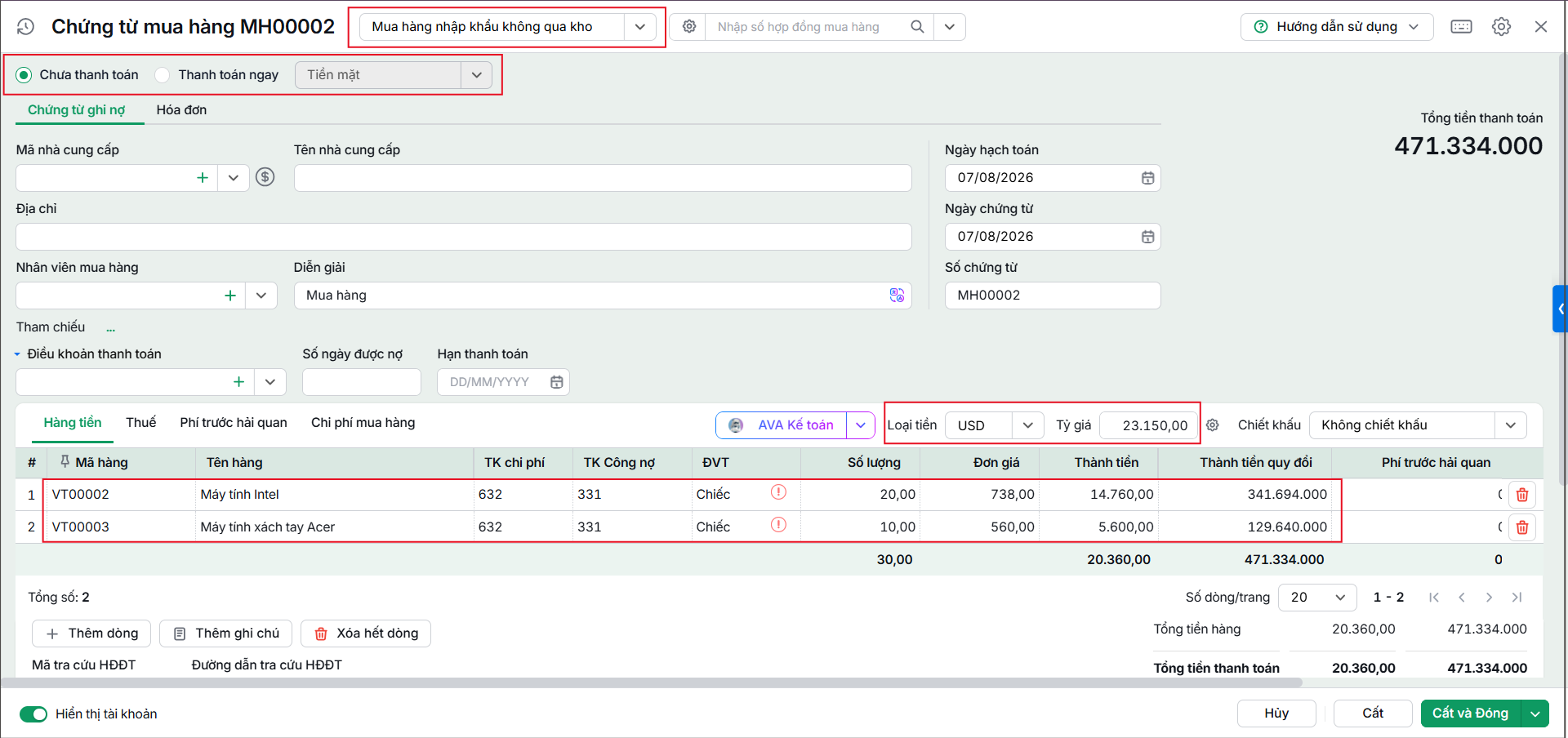Viewport: 1568px width, 738px height.
Task: Open the voucher history clock icon
Action: [25, 27]
